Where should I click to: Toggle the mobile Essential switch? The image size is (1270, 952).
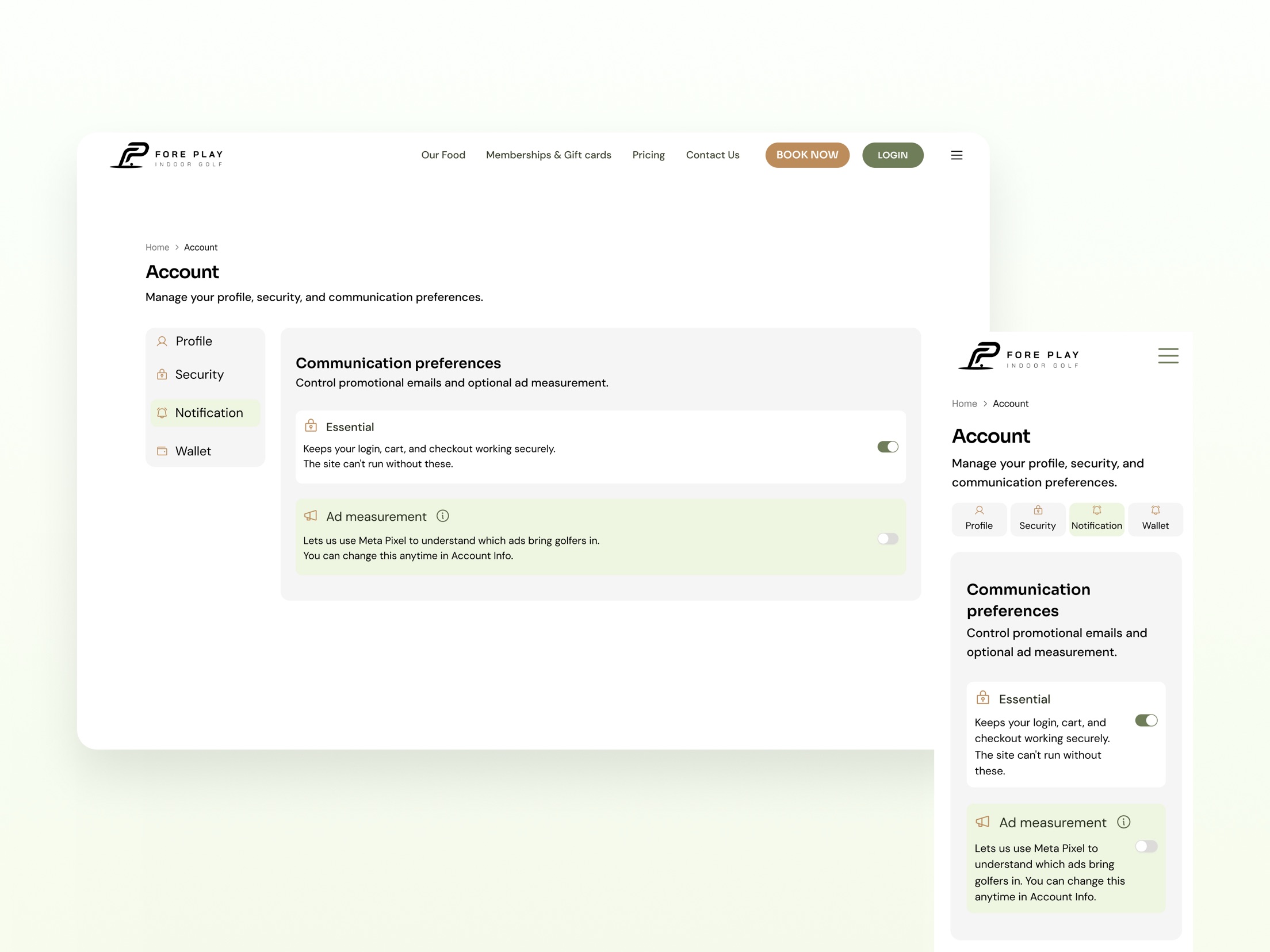pyautogui.click(x=1146, y=720)
